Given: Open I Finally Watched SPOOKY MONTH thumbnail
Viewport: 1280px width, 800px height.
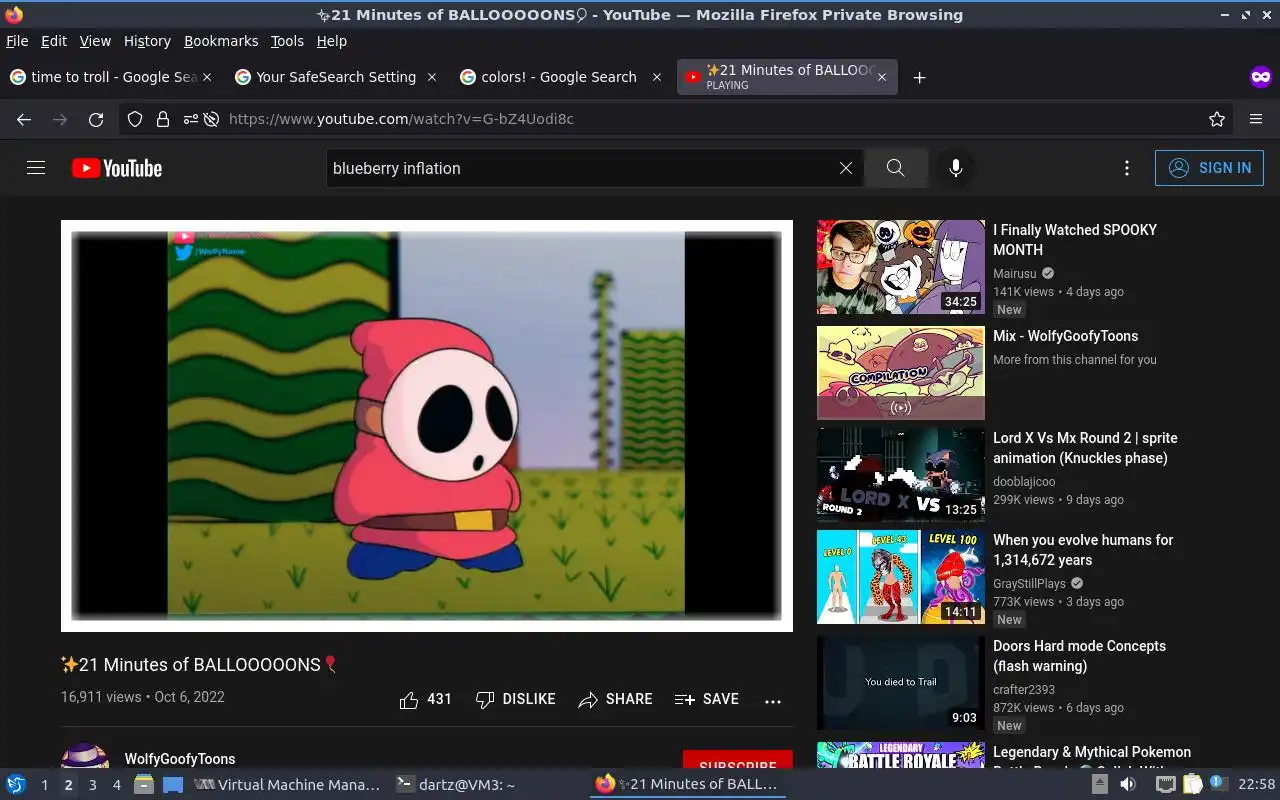Looking at the screenshot, I should tap(901, 267).
